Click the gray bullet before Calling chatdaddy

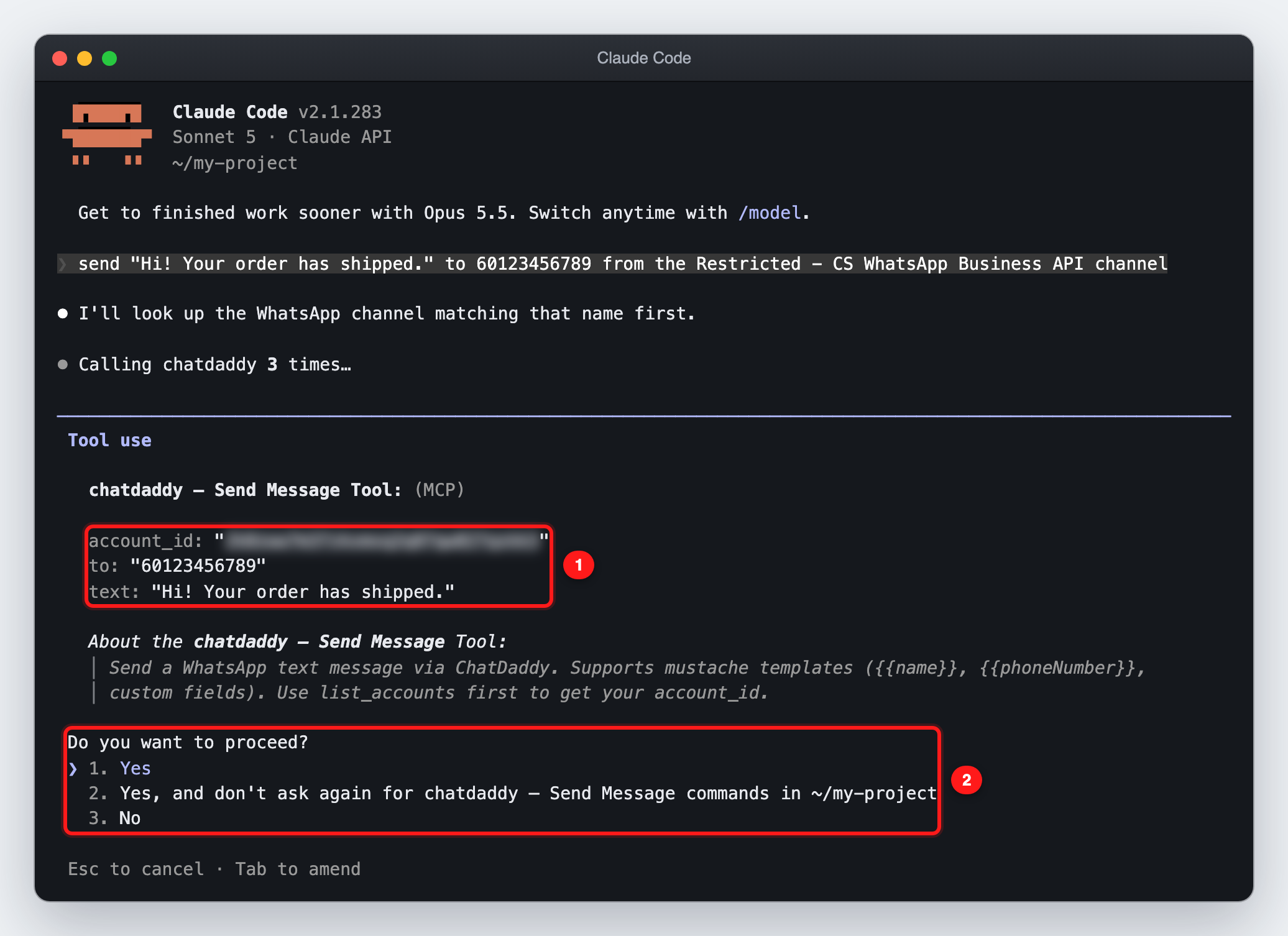[x=63, y=364]
